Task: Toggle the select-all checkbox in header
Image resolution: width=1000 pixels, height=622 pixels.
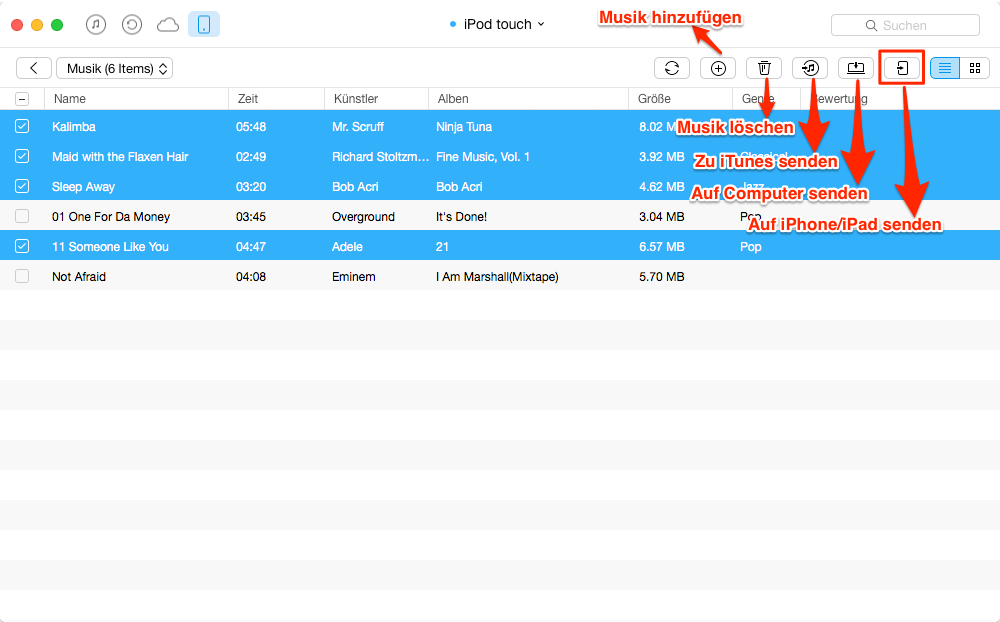Action: point(22,99)
